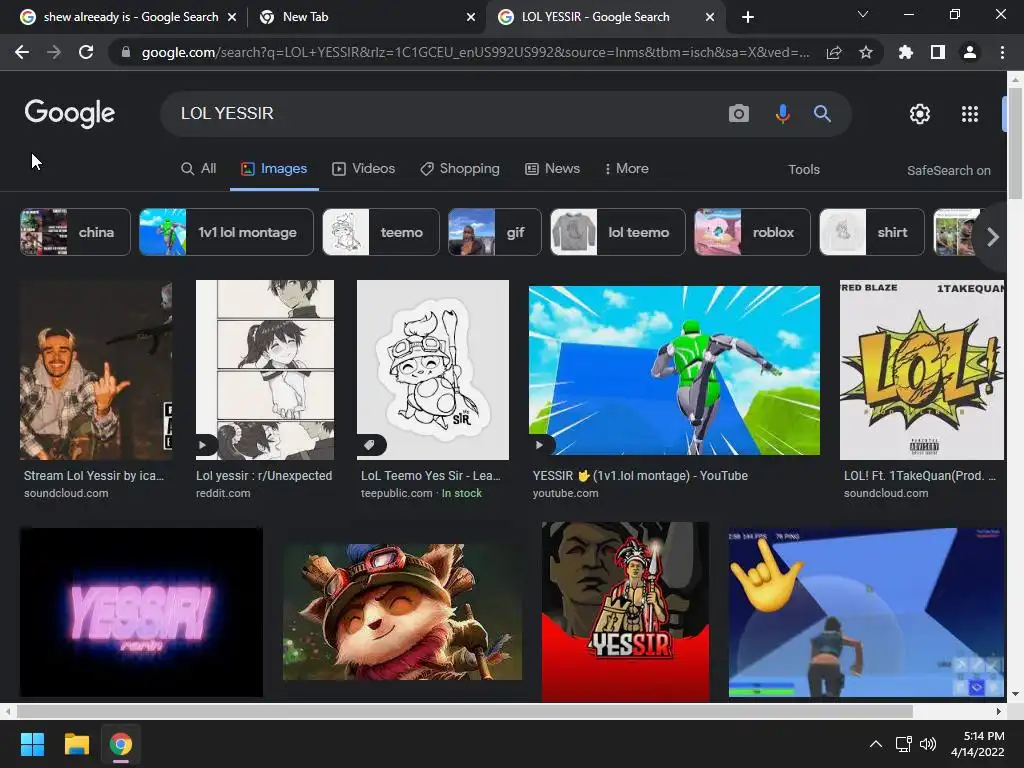1024x768 pixels.
Task: Open the rock-hand emoji gameplay image
Action: point(867,613)
